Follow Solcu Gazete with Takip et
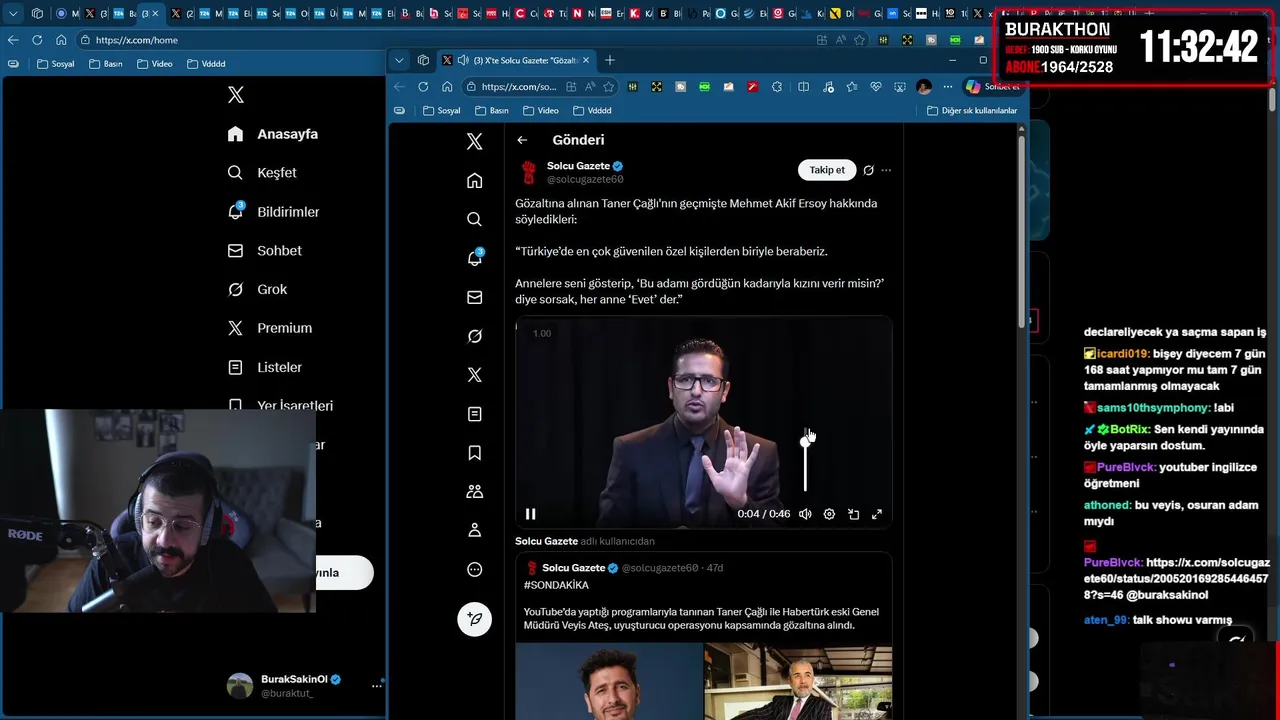Viewport: 1280px width, 720px height. 827,170
